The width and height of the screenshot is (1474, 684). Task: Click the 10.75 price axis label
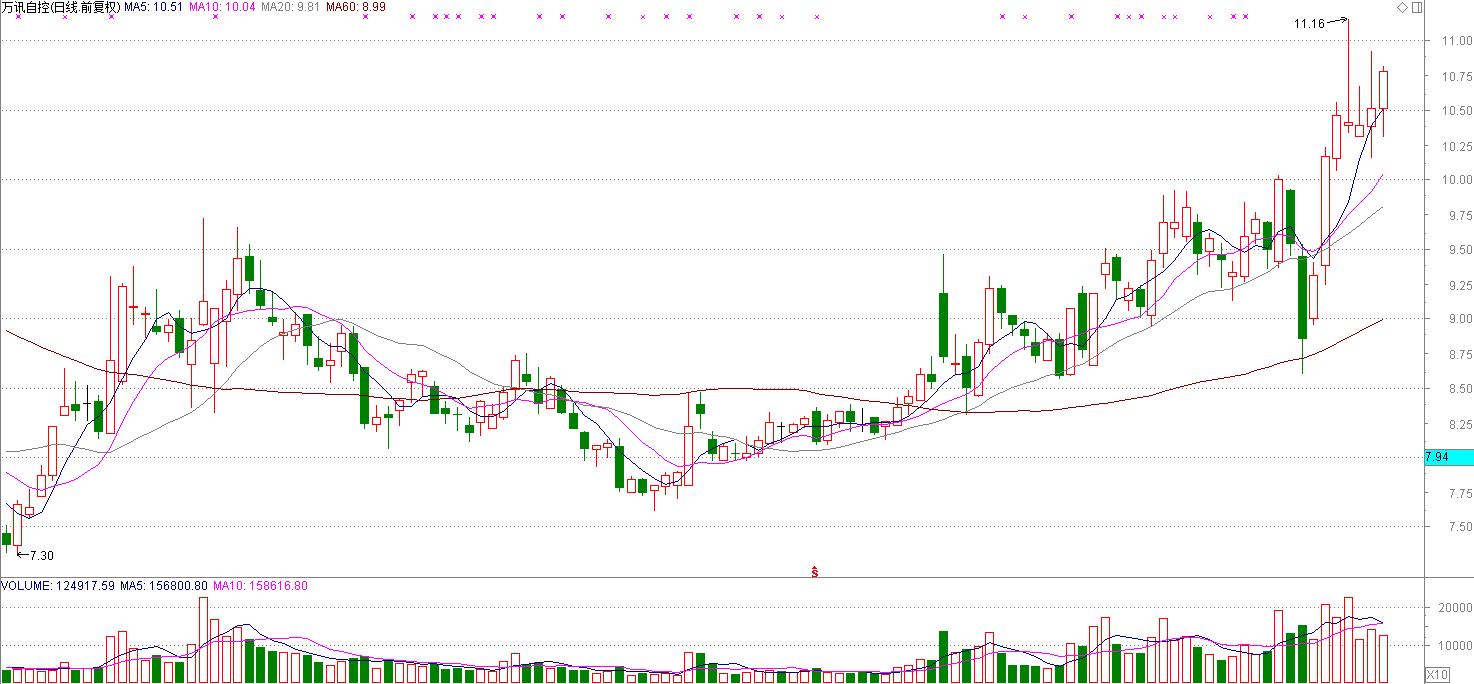click(x=1456, y=76)
